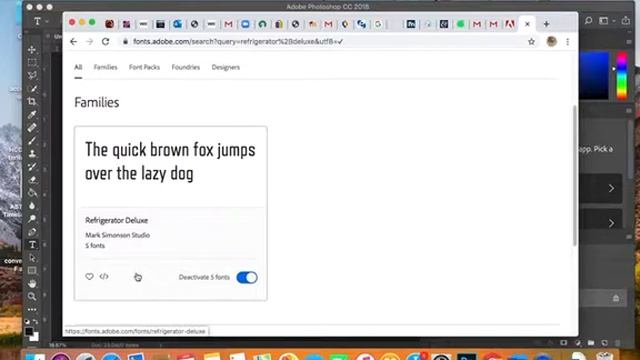
Task: Switch to the Designers tab
Action: 226,67
